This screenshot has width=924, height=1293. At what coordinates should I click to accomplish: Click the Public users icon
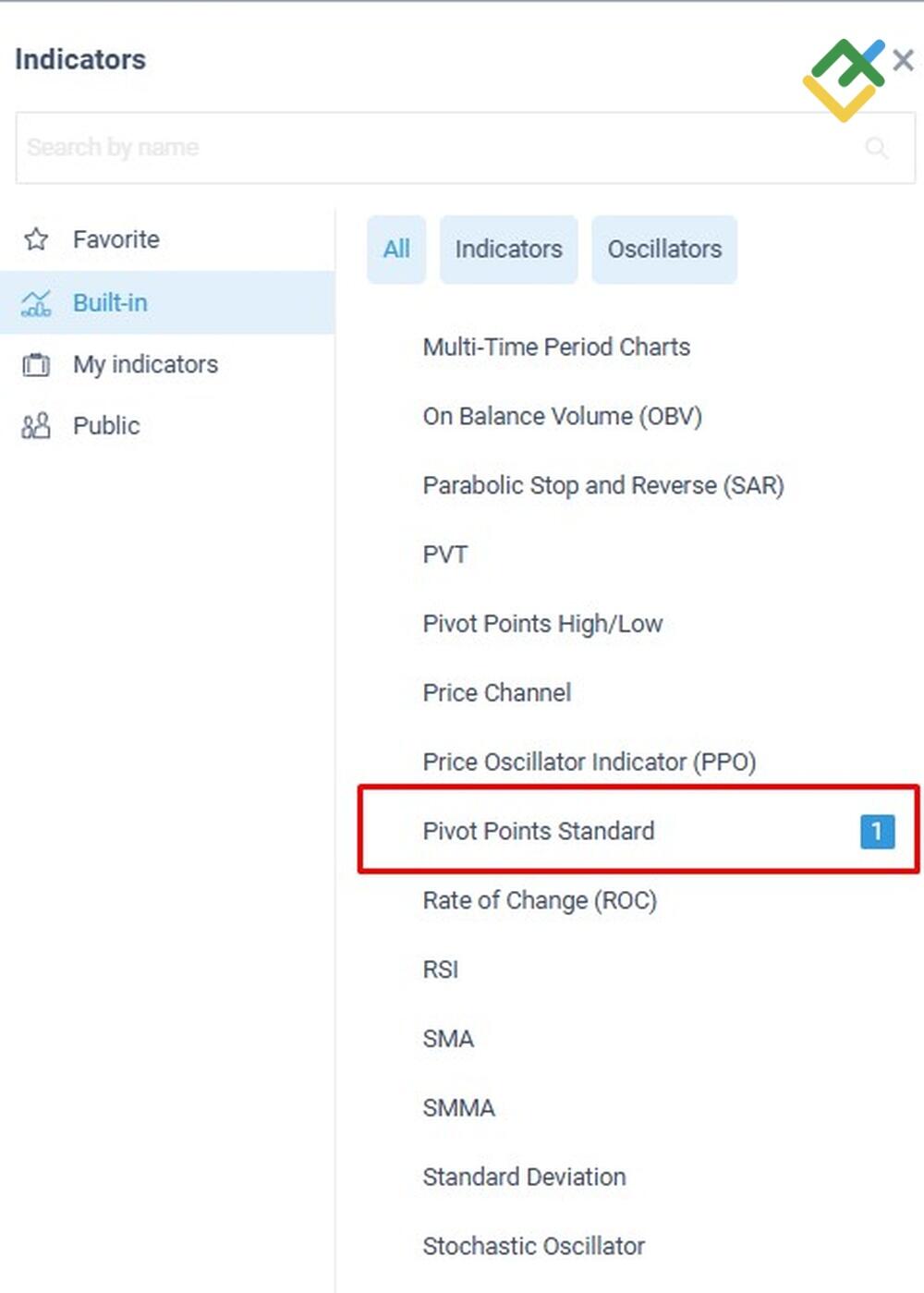click(36, 426)
